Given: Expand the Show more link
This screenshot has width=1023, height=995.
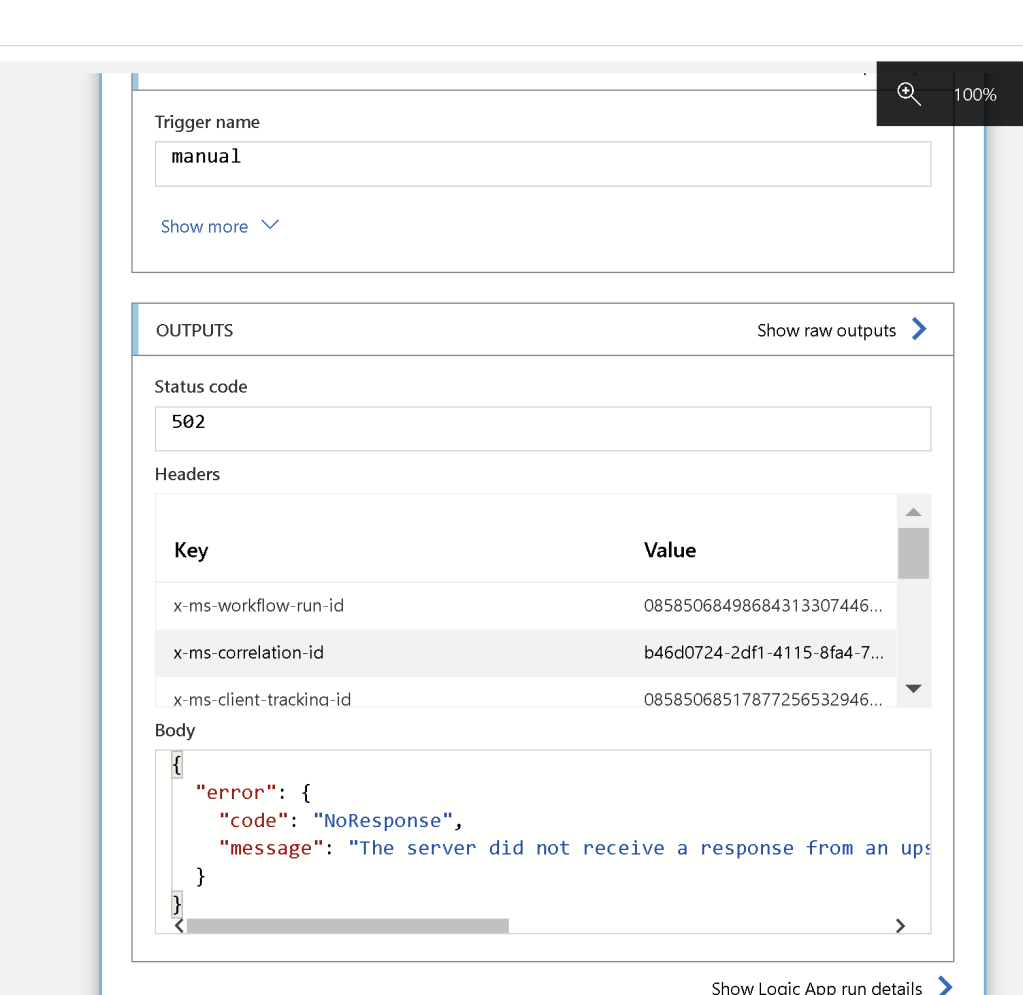Looking at the screenshot, I should click(204, 226).
